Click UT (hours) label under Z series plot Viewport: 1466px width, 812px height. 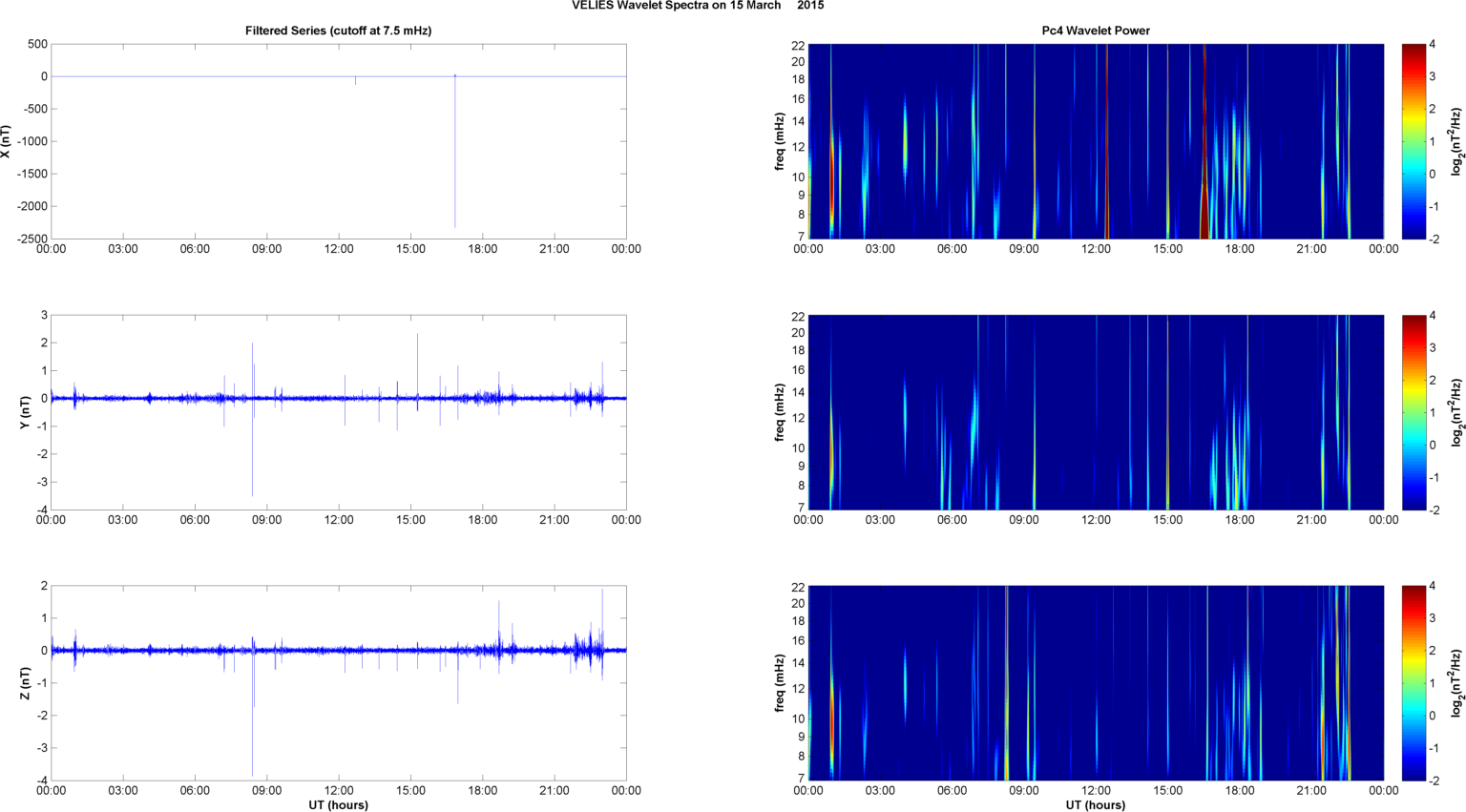pyautogui.click(x=338, y=804)
